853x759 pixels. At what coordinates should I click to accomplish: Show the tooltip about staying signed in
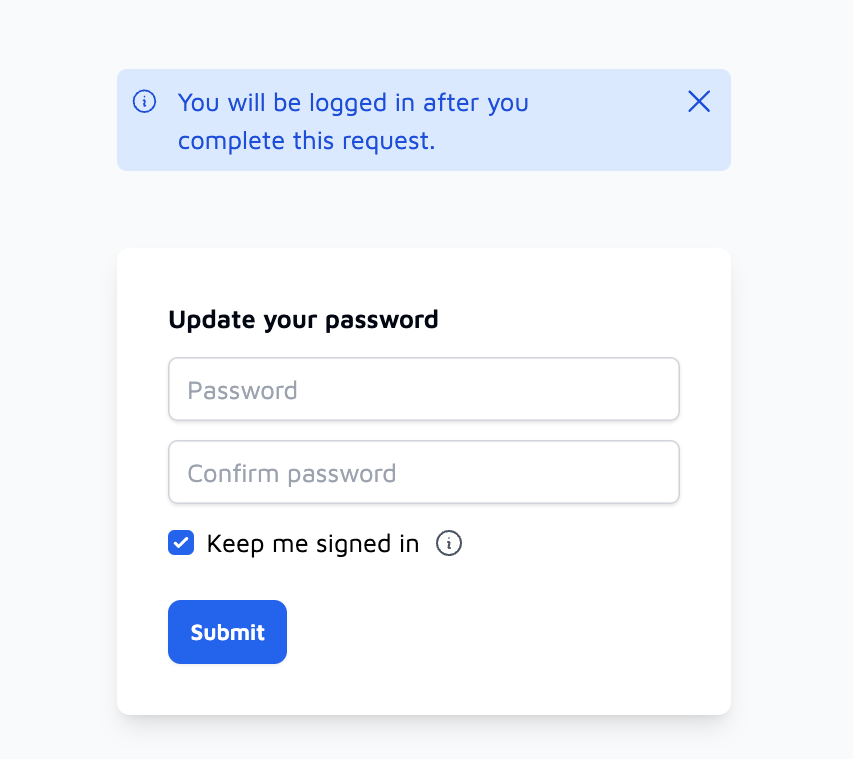pos(449,543)
